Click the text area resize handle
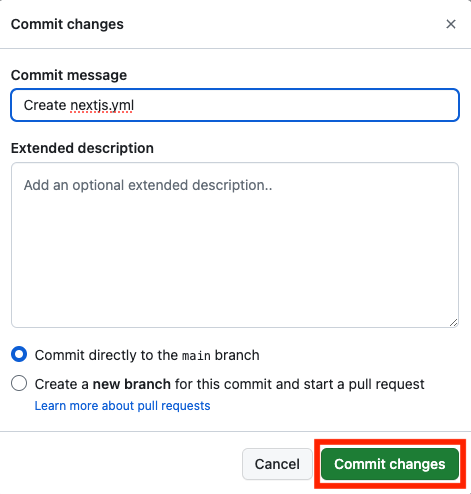 pyautogui.click(x=453, y=322)
